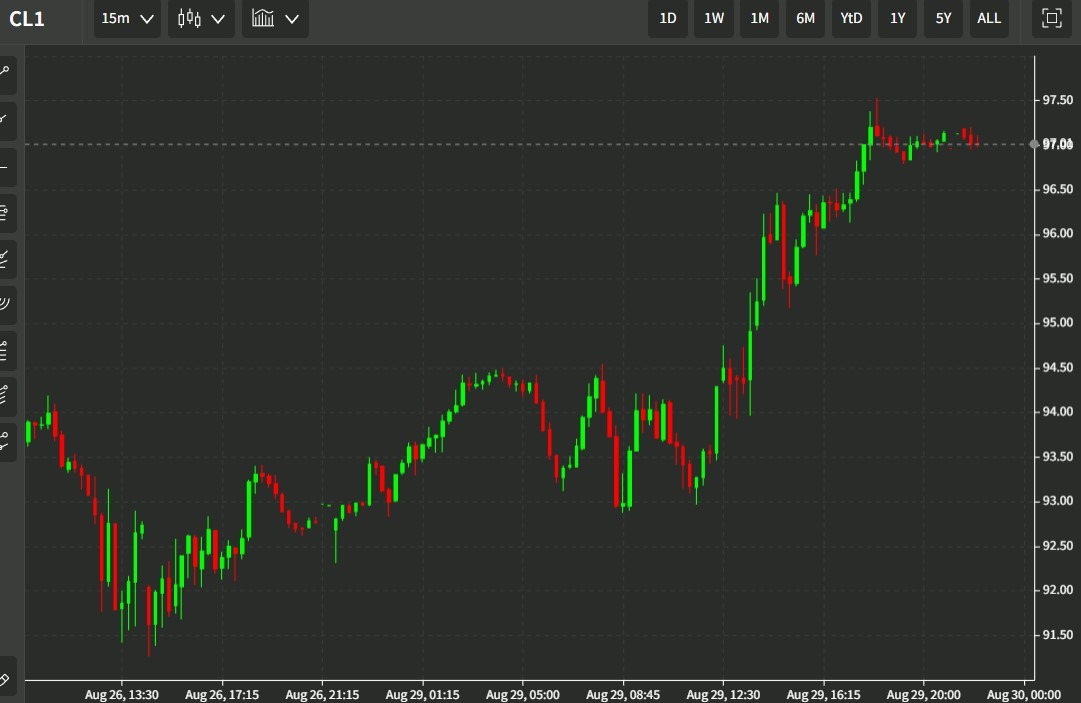Click the 92.50 price axis label

(1057, 545)
